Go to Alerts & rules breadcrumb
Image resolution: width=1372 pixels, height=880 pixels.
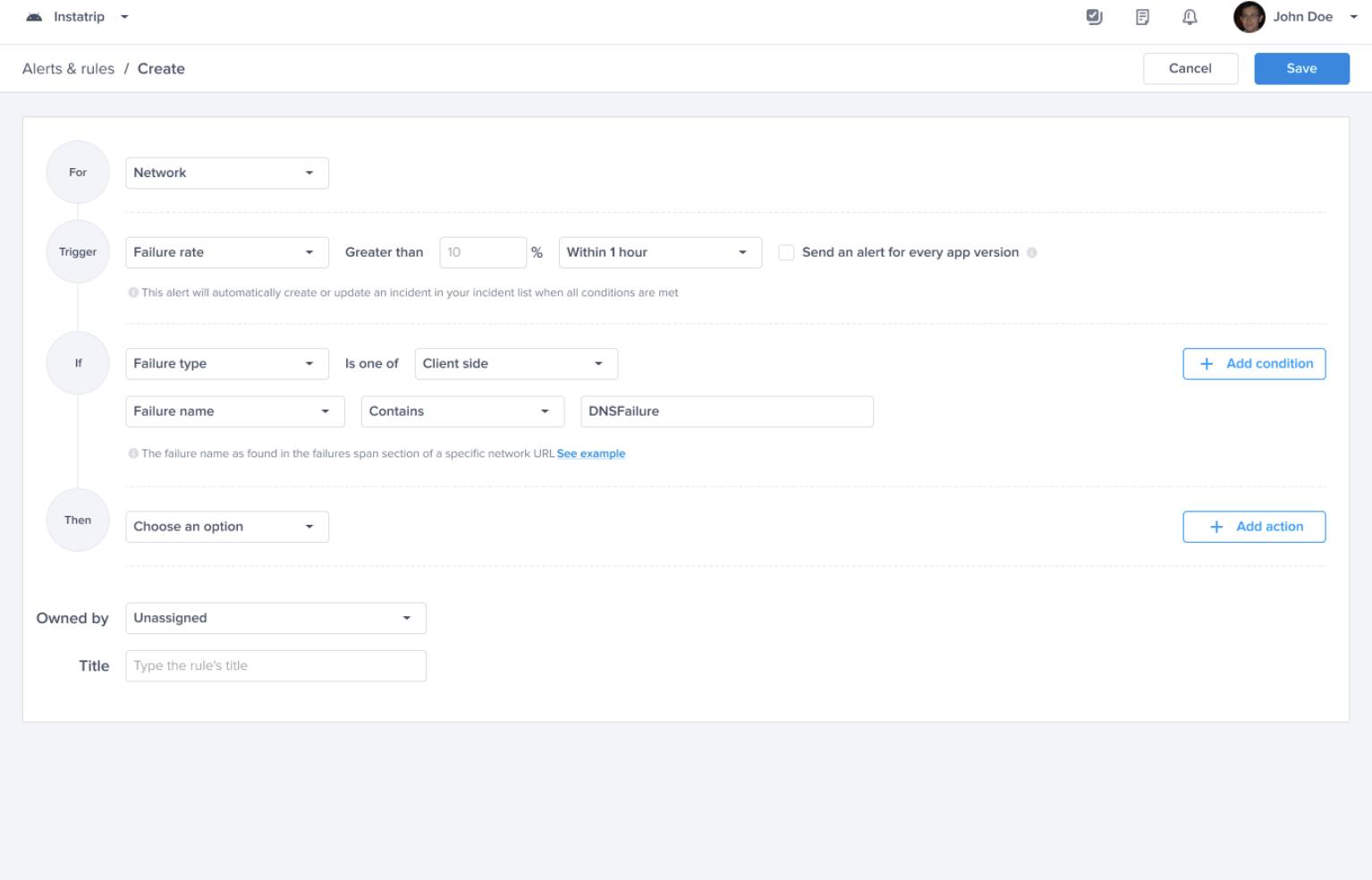69,69
